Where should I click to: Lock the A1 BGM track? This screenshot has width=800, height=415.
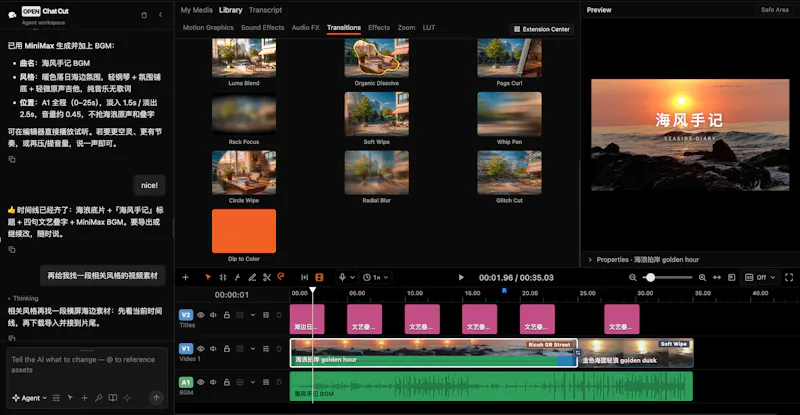tap(227, 382)
